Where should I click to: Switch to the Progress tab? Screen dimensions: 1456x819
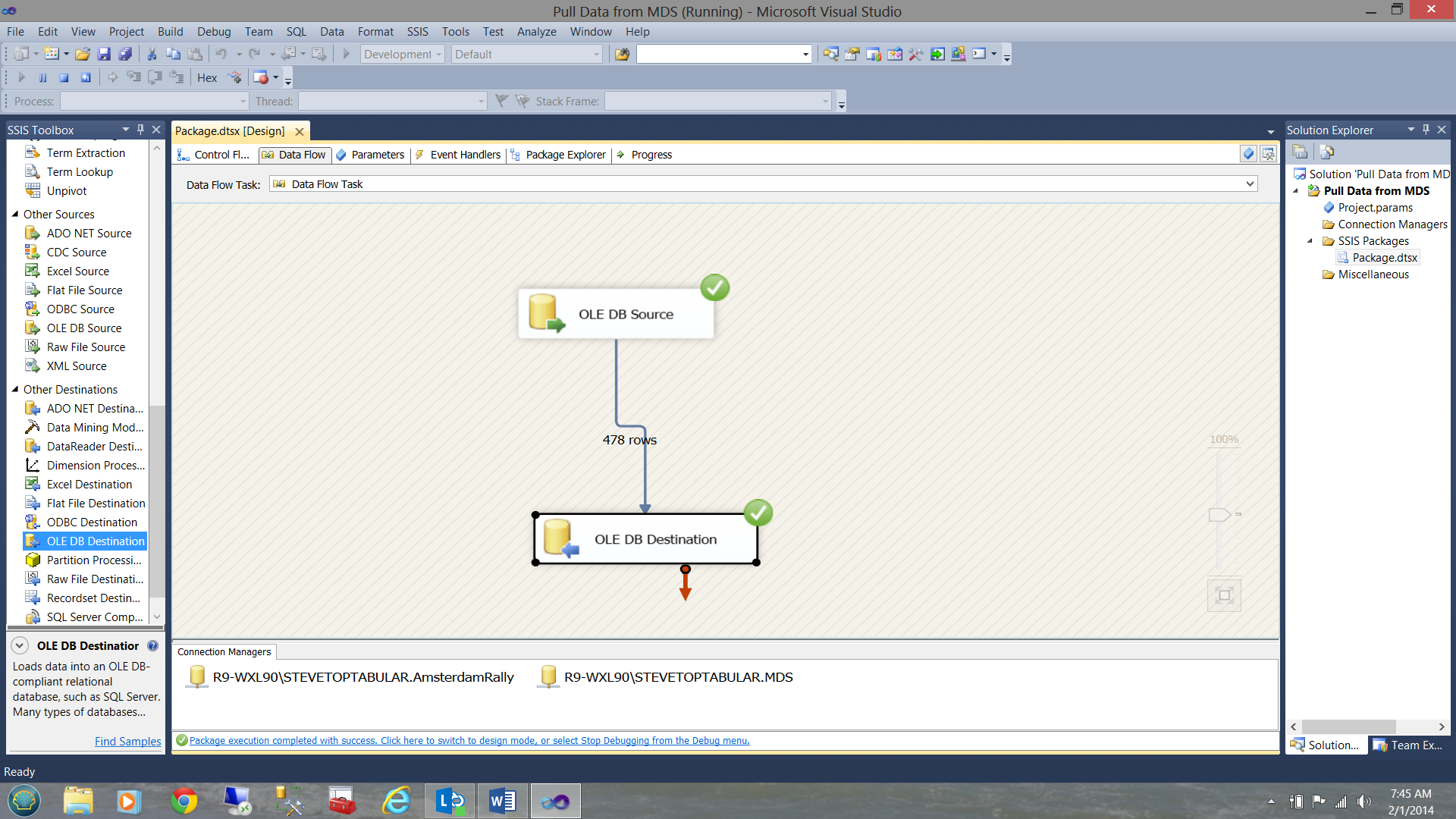[651, 155]
